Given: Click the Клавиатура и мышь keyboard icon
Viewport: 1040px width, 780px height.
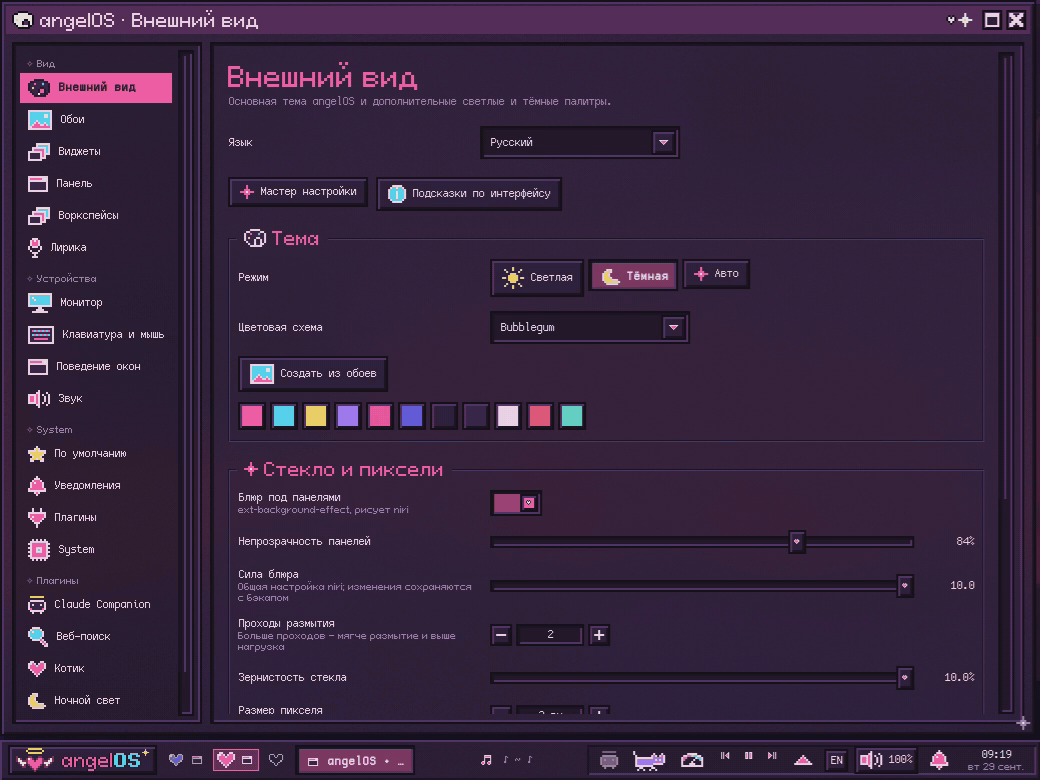Looking at the screenshot, I should pyautogui.click(x=40, y=334).
